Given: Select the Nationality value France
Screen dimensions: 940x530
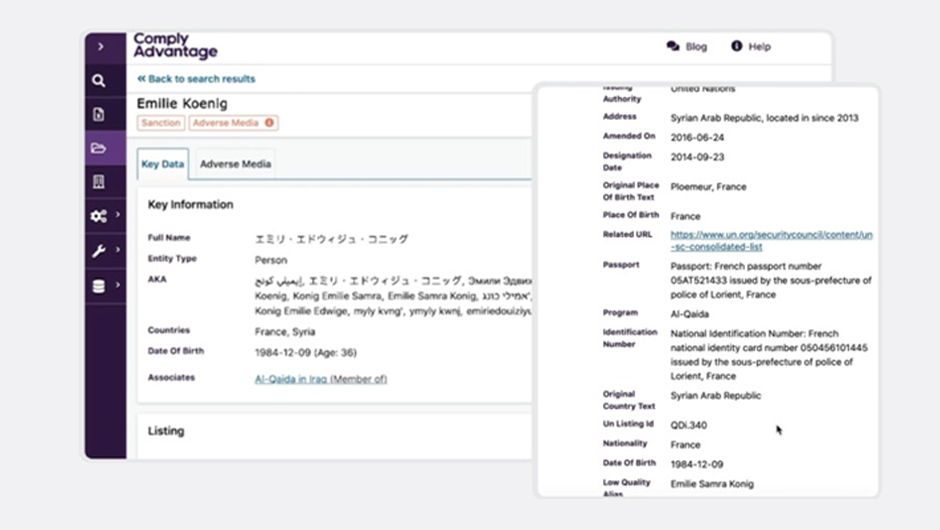Looking at the screenshot, I should click(685, 445).
